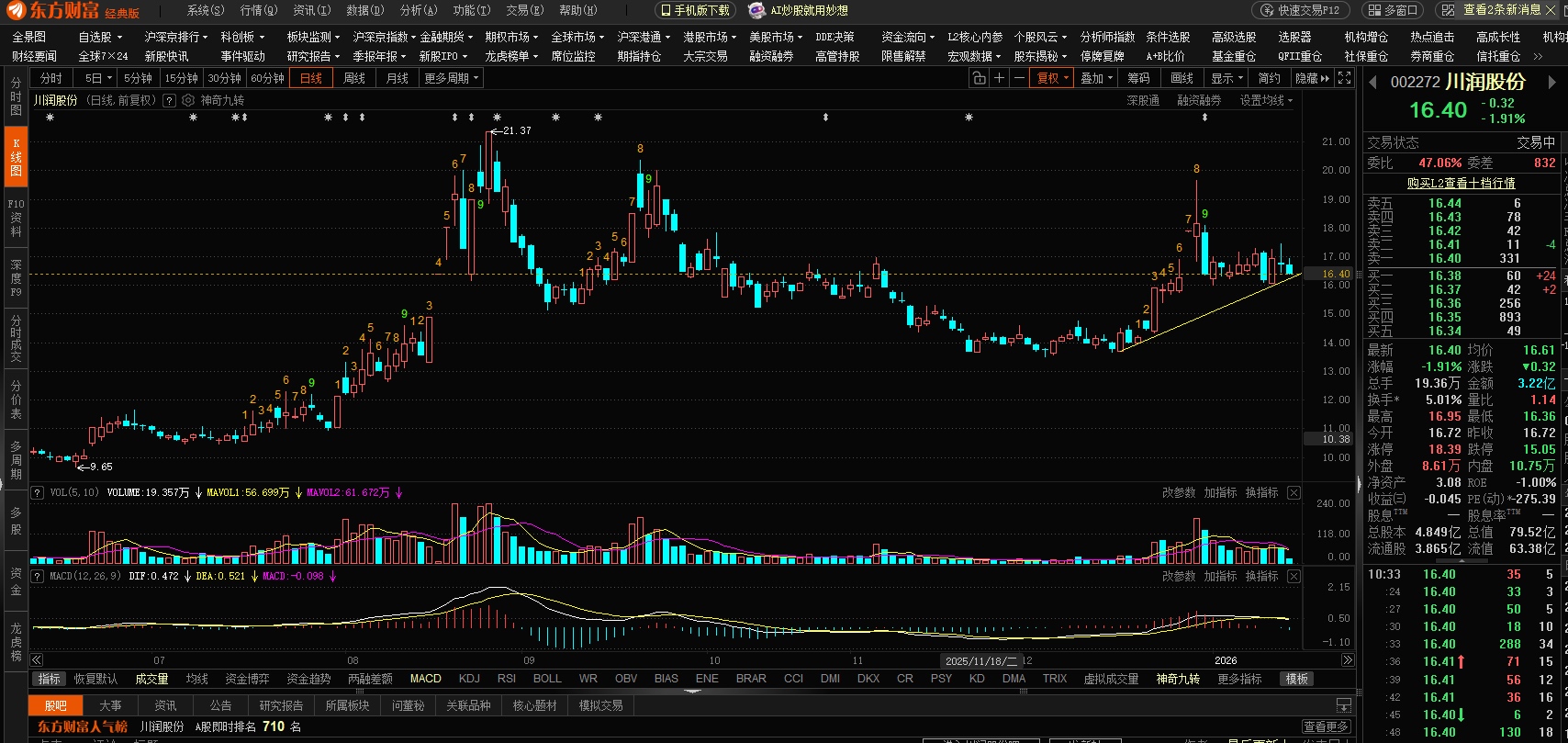Click the panel collapse handle beside quote panel
This screenshot has width=1568, height=743.
(x=1359, y=484)
